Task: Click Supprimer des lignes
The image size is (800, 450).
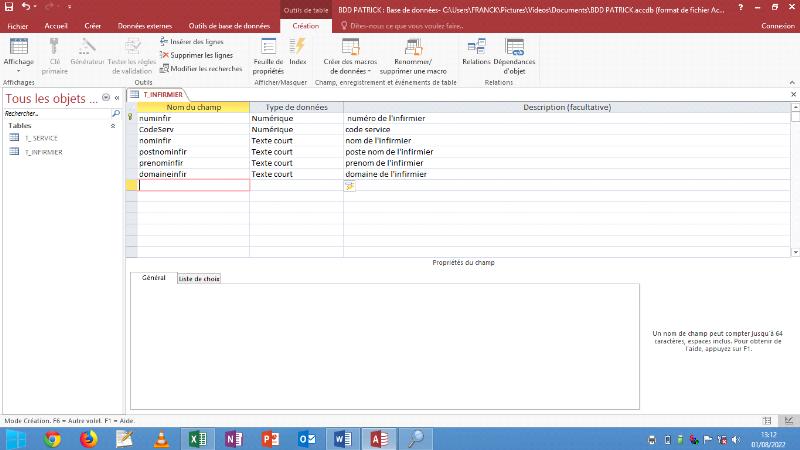Action: (x=196, y=55)
